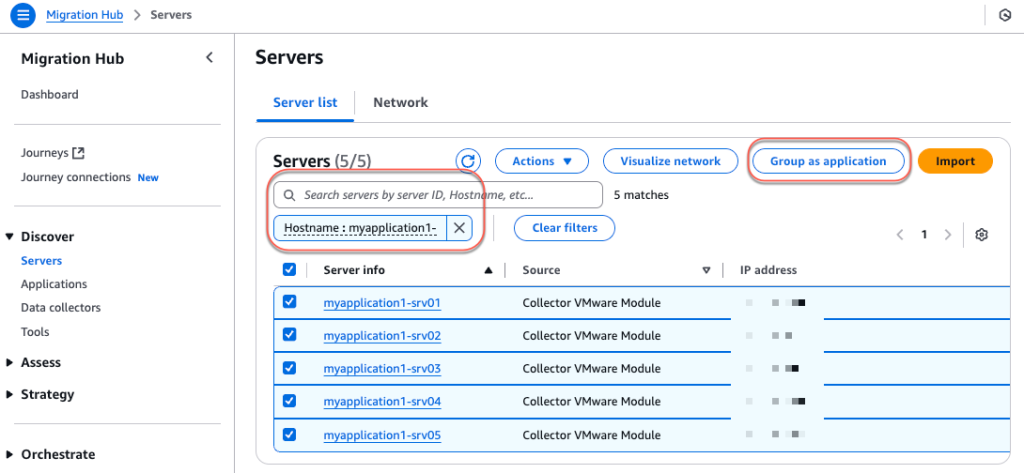Screen dimensions: 1024x473
Task: Open Journeys external link
Action: point(53,153)
